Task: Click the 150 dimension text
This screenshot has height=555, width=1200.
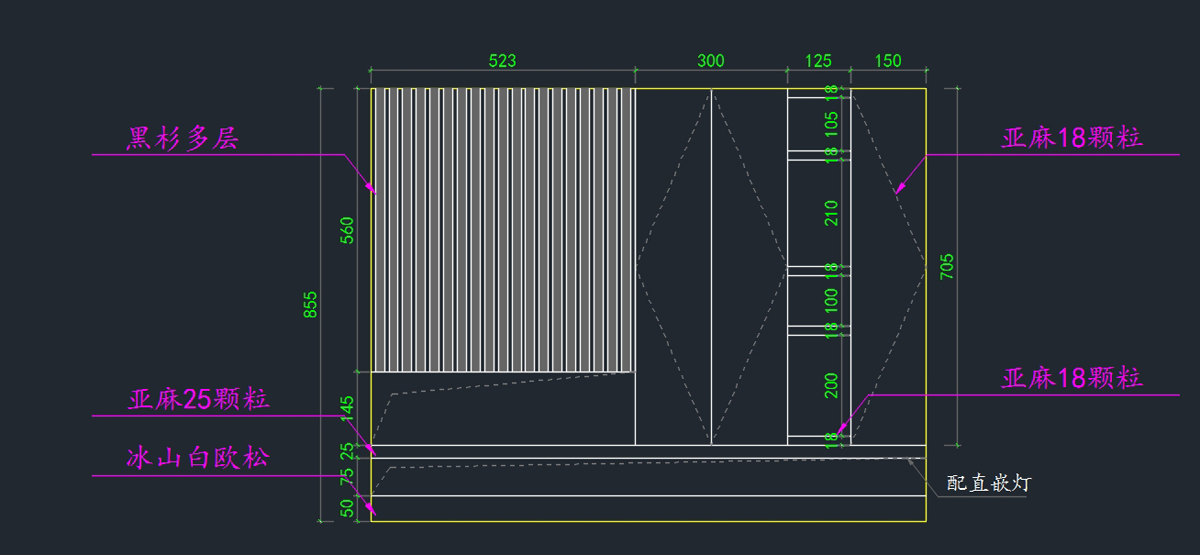Action: [x=887, y=61]
